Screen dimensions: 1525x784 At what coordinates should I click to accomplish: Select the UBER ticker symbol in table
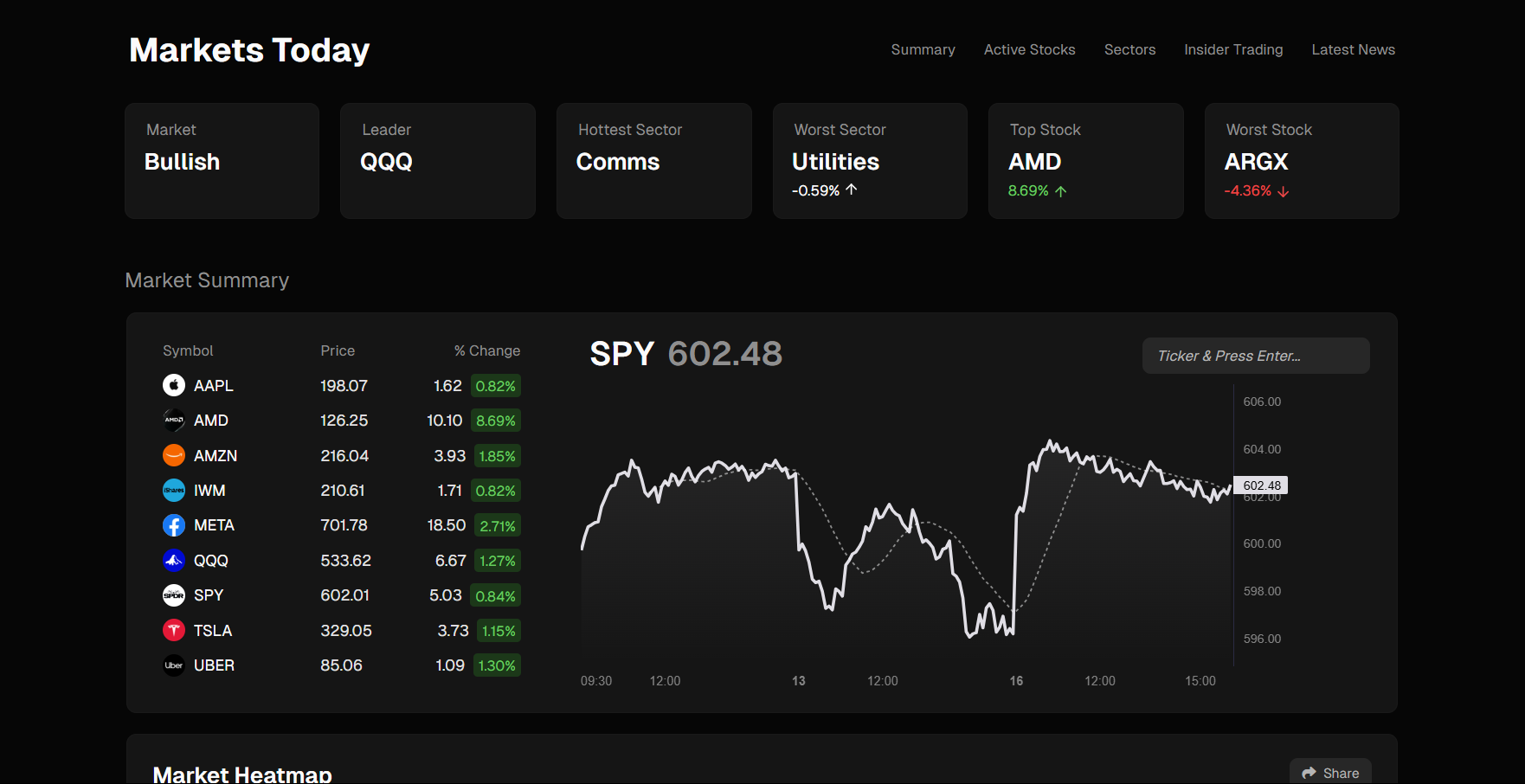pos(214,665)
